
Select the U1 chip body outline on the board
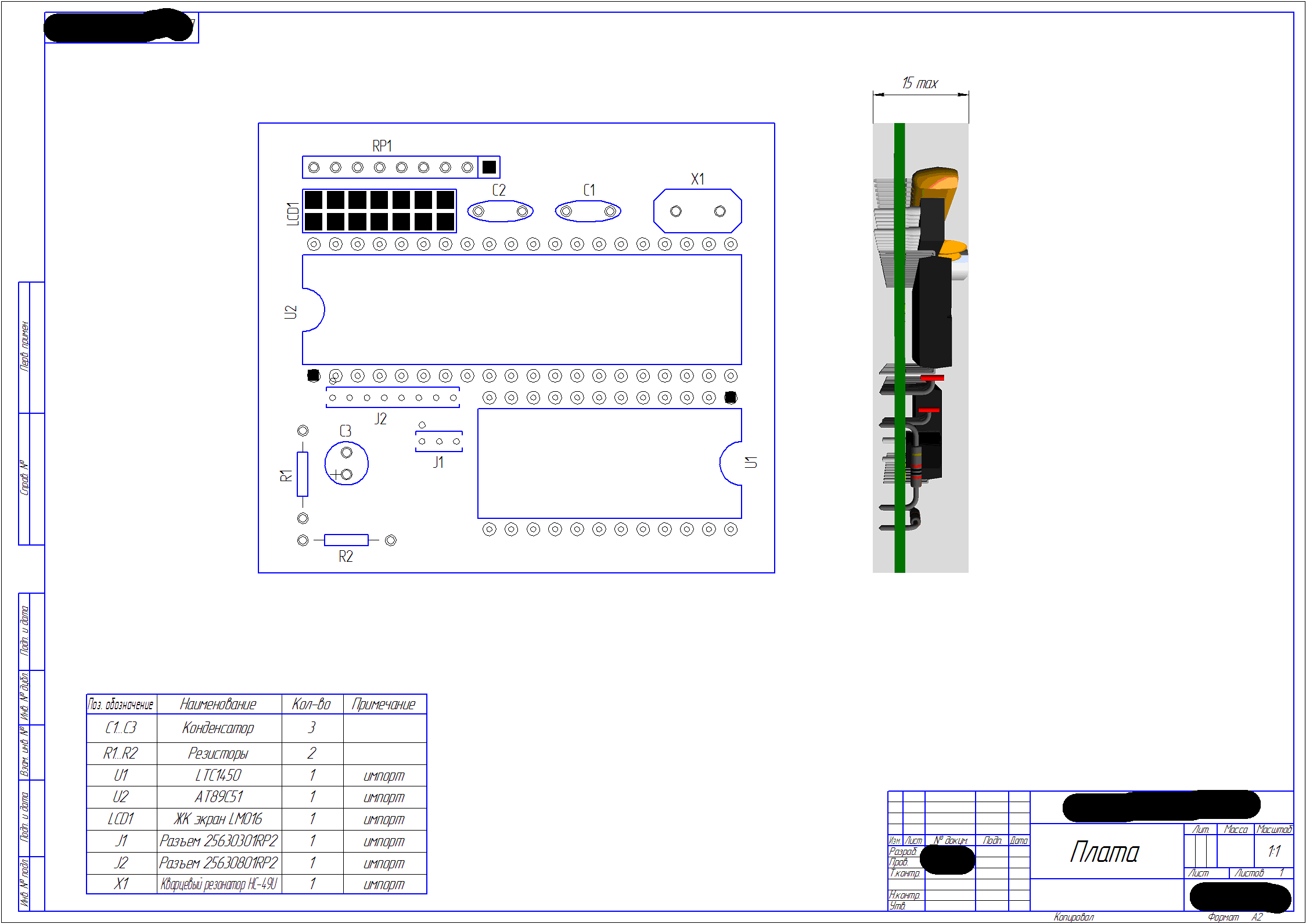(x=610, y=463)
